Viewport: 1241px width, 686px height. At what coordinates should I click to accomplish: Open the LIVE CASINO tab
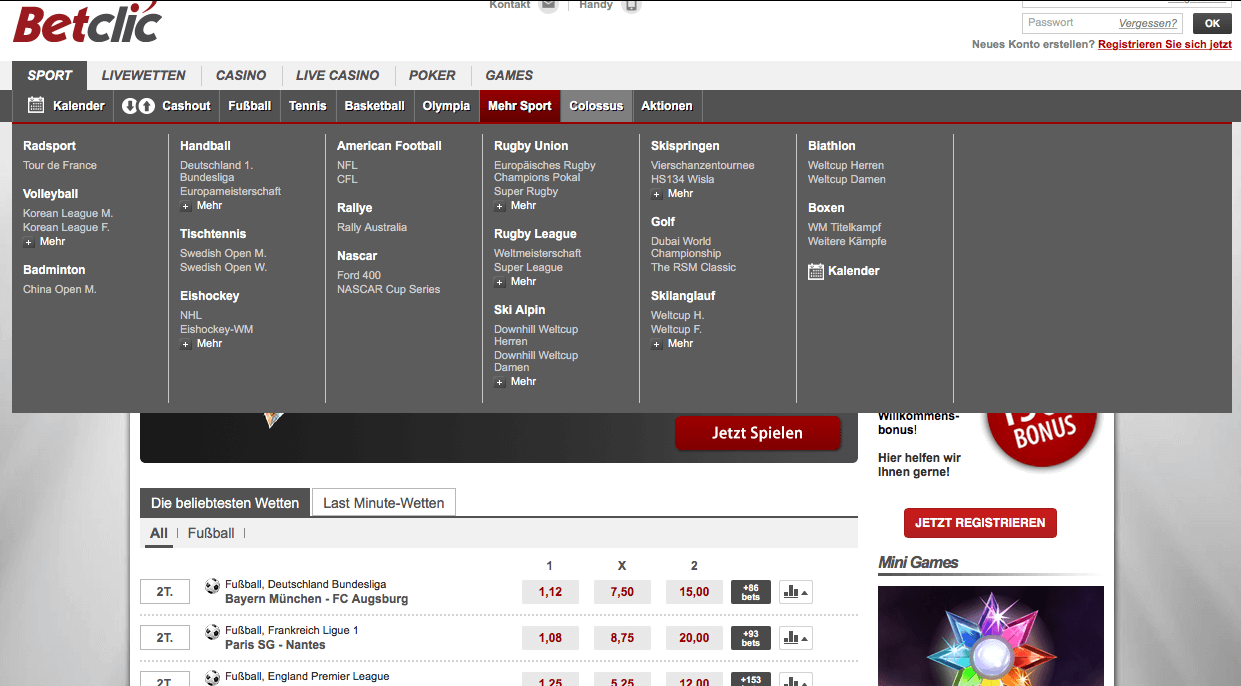[x=338, y=75]
